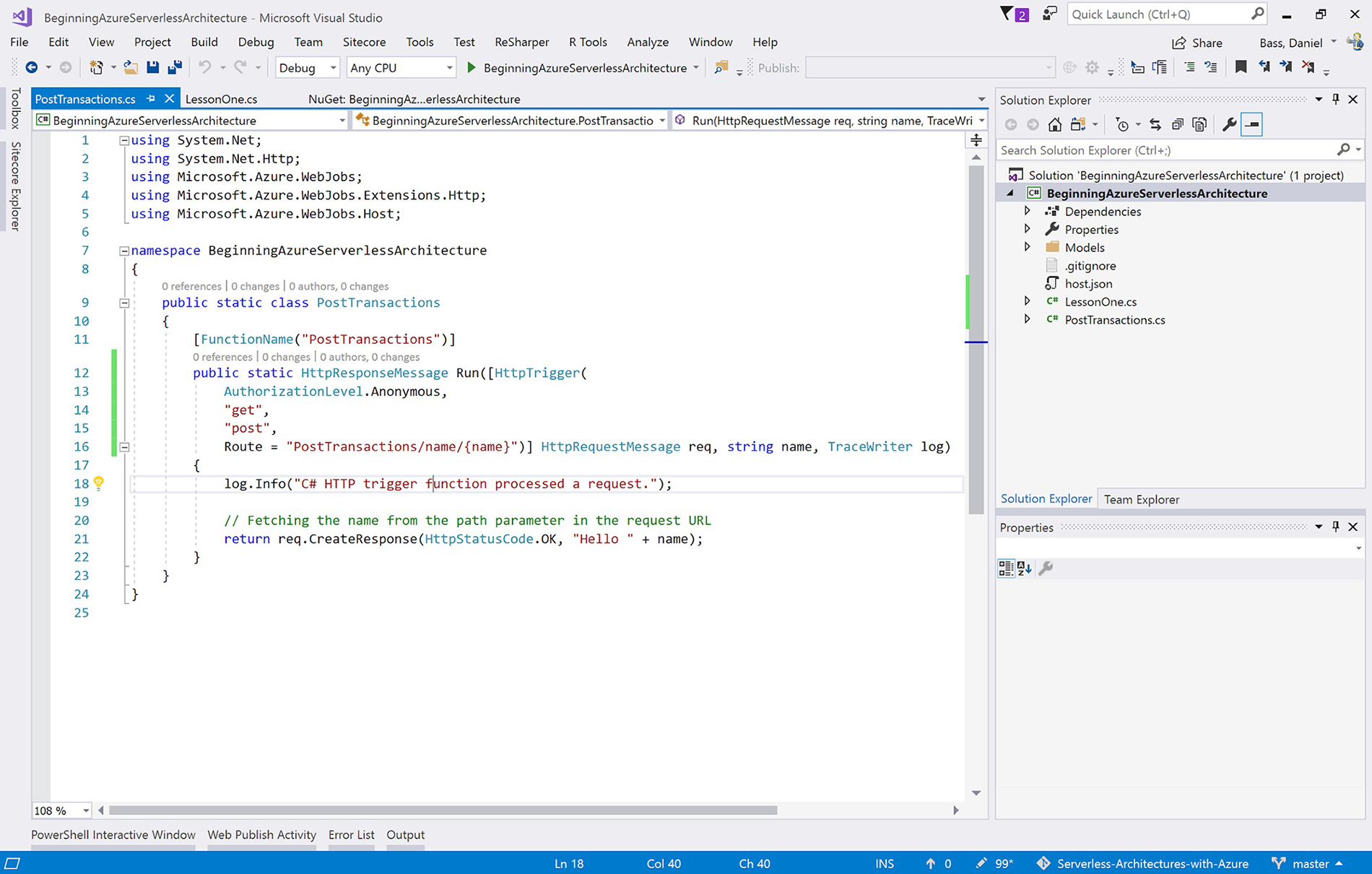Click Collapse All in Solution Explorer toolbar
This screenshot has height=874, width=1372.
1178,124
